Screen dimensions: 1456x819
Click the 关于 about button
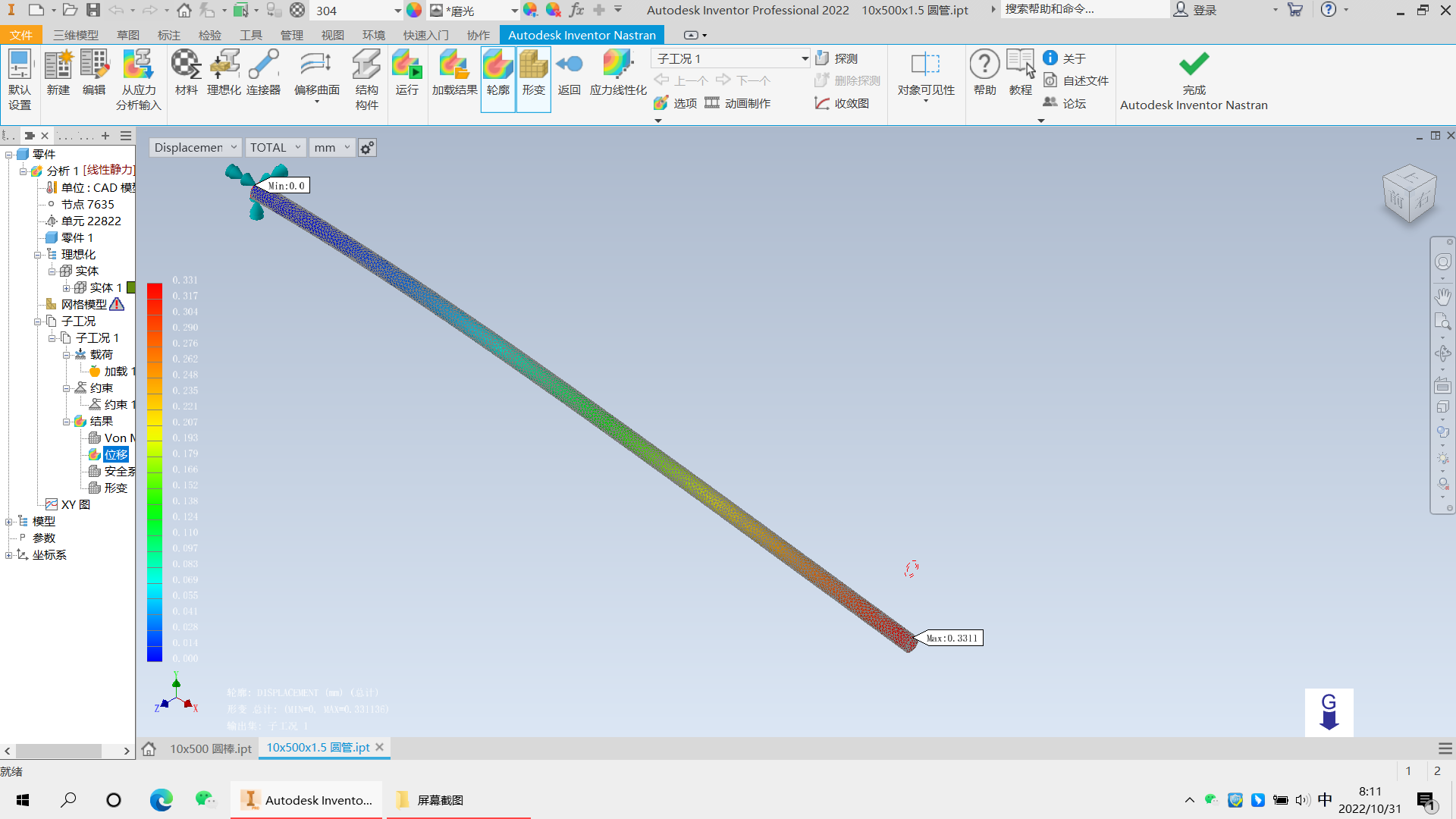1065,58
